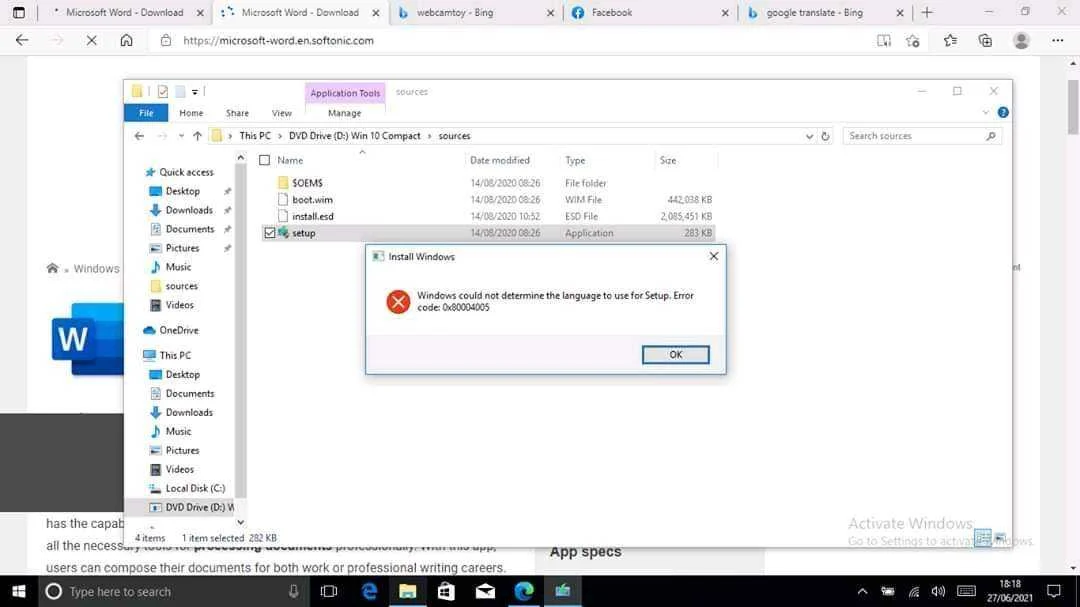
Task: Toggle the select-all checkbox in header
Action: pyautogui.click(x=264, y=160)
